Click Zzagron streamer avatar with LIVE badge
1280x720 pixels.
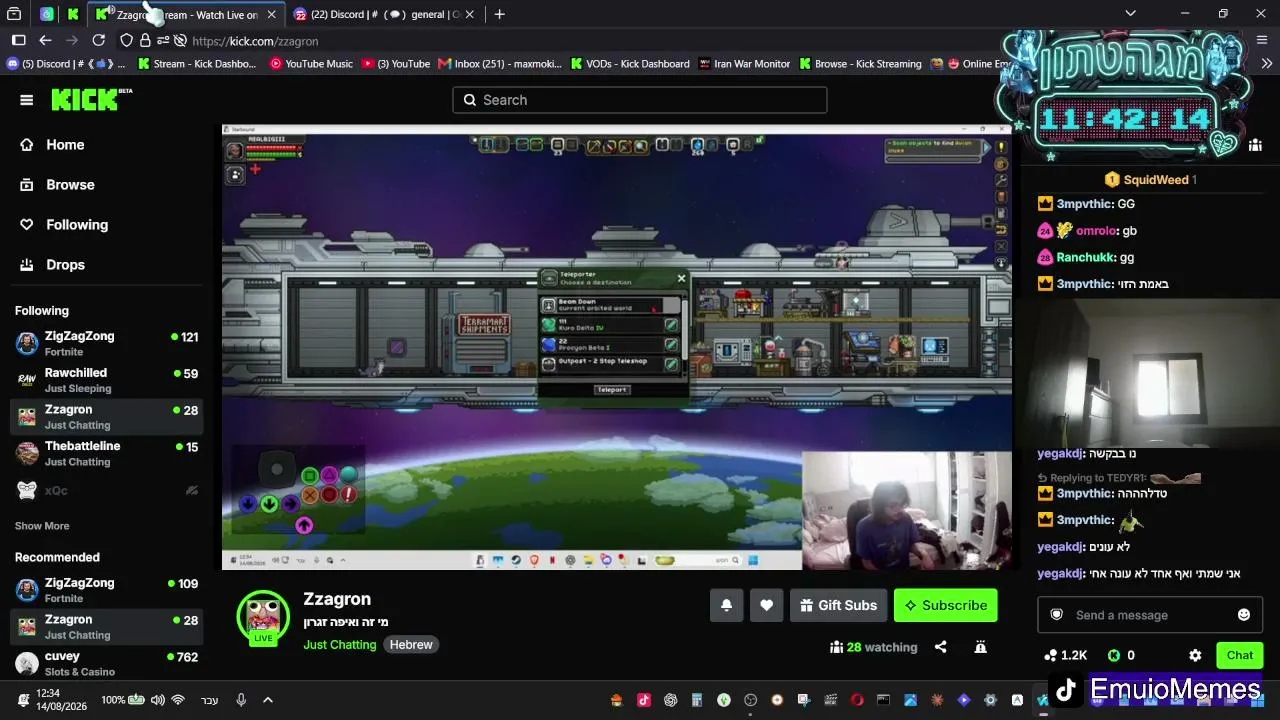pos(263,618)
